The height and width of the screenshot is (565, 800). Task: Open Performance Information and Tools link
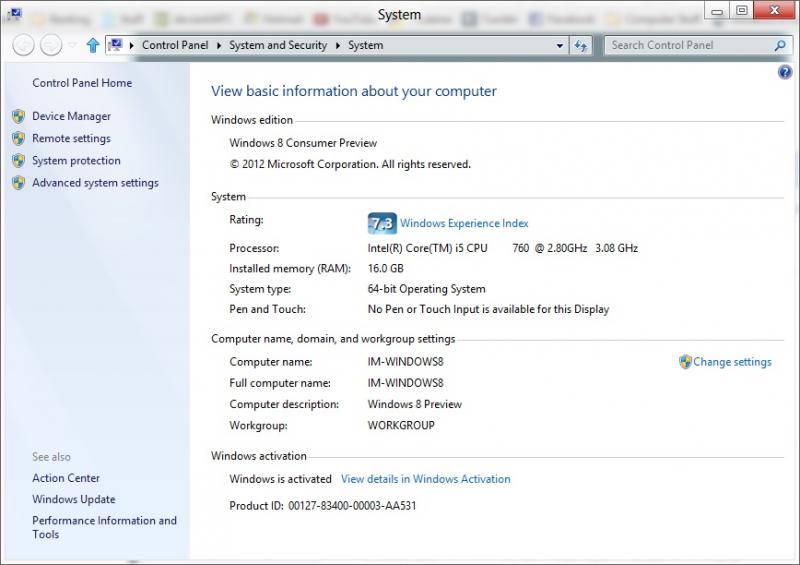pyautogui.click(x=104, y=527)
